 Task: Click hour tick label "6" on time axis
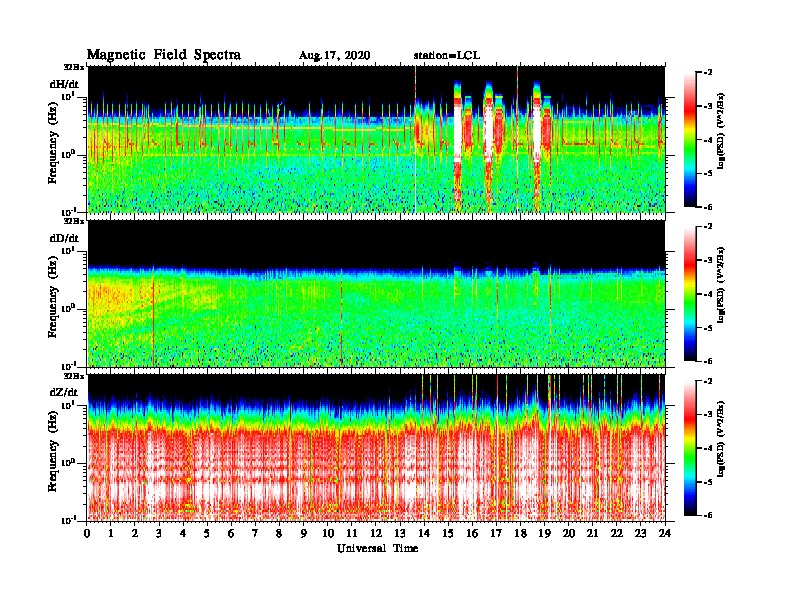[231, 533]
